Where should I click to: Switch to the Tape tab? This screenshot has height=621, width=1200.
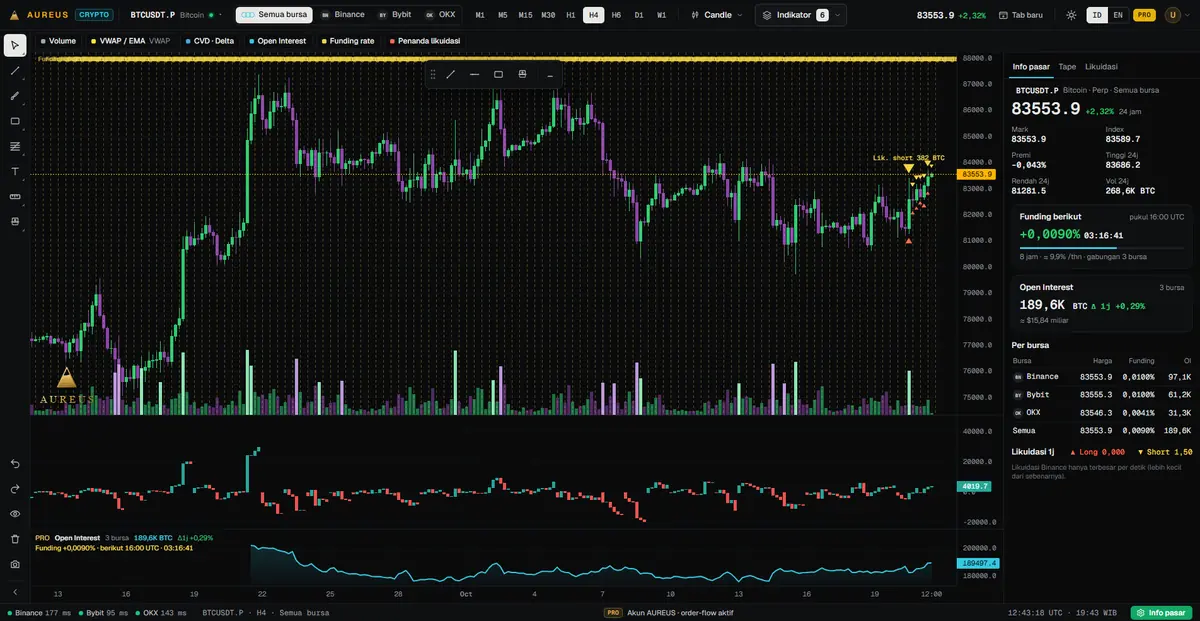(x=1067, y=66)
